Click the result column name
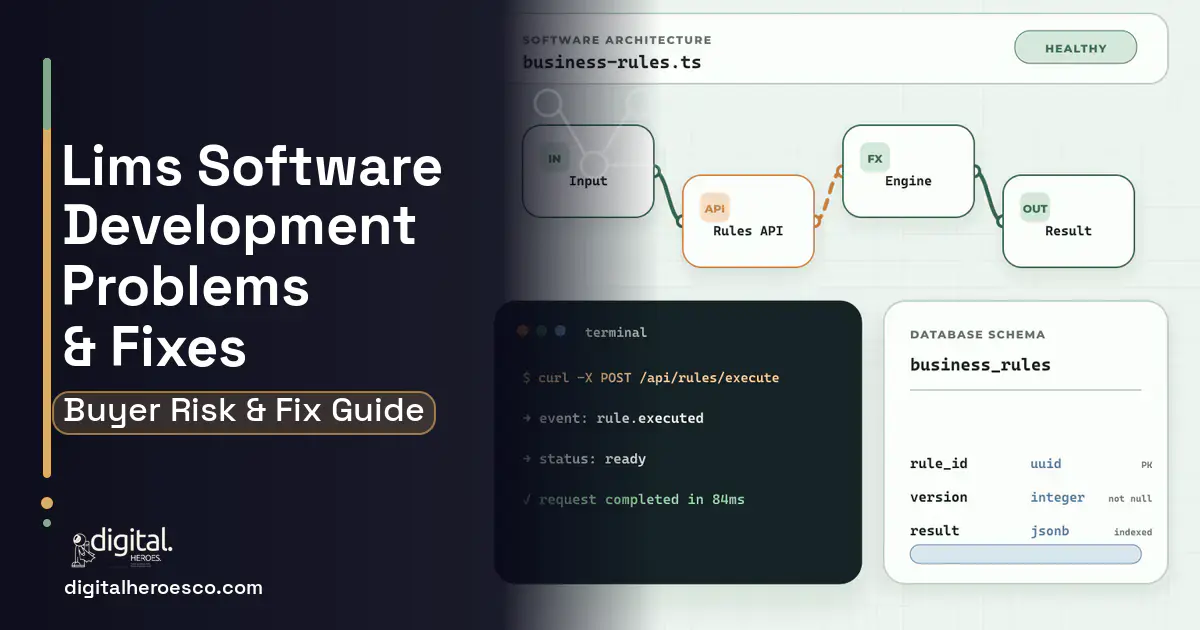Viewport: 1200px width, 630px height. [x=934, y=531]
